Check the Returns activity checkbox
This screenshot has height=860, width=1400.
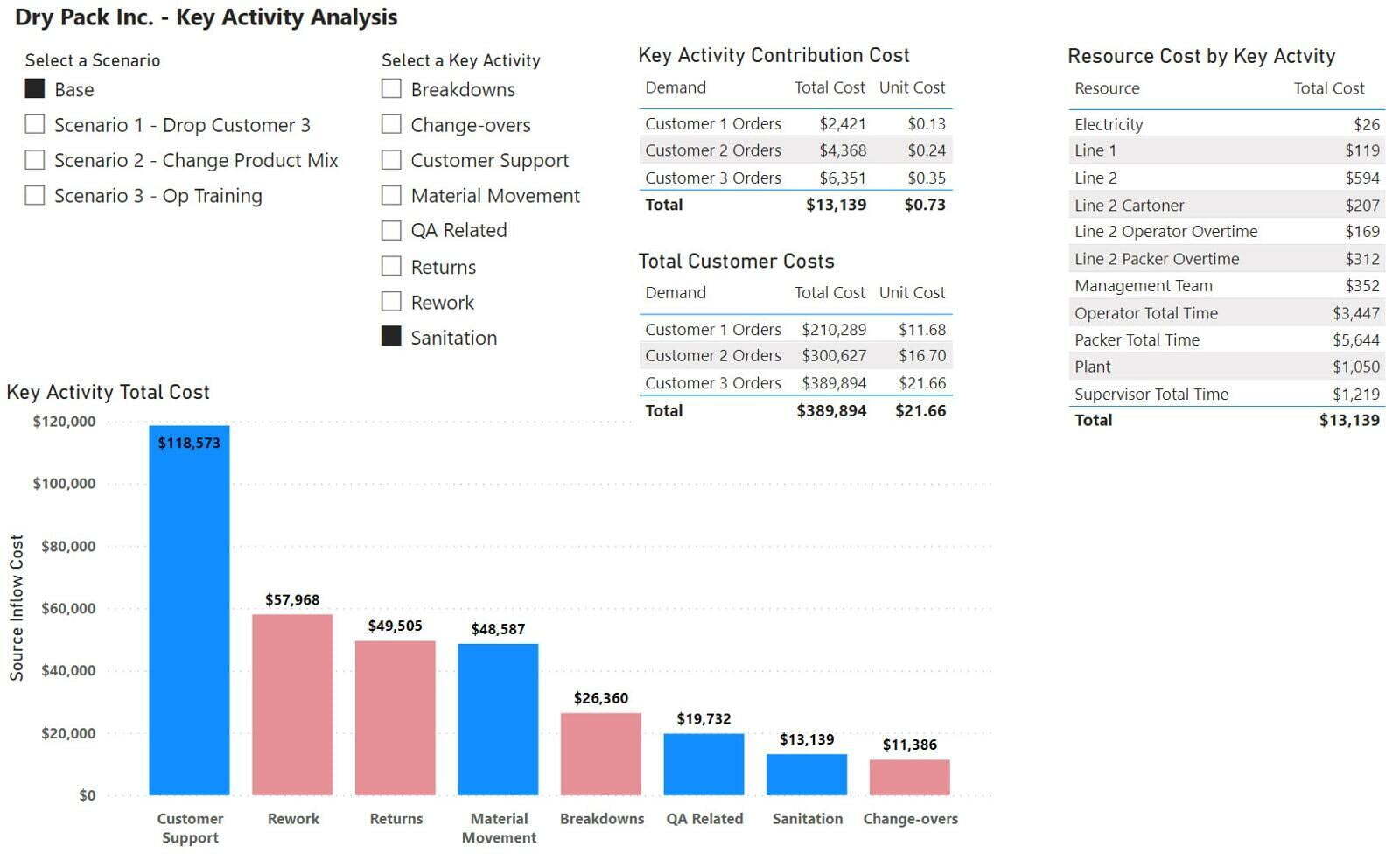391,266
